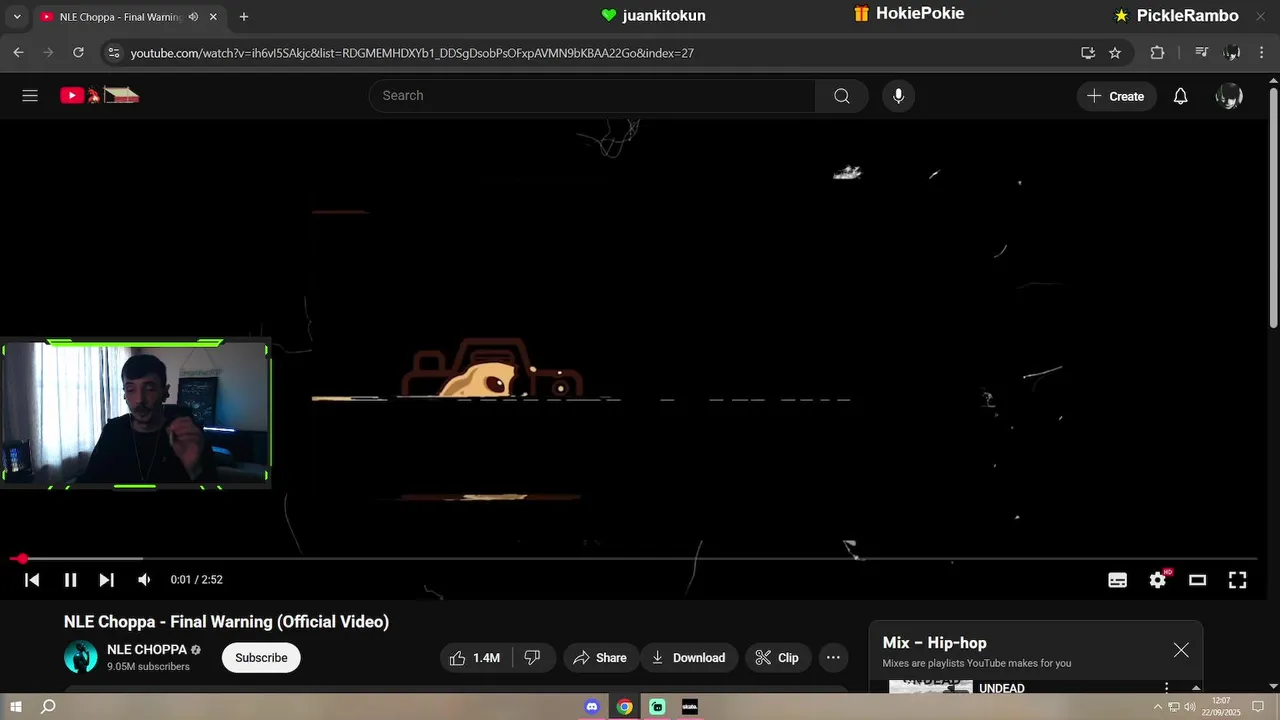
Task: Select the URL in address bar
Action: [x=412, y=53]
